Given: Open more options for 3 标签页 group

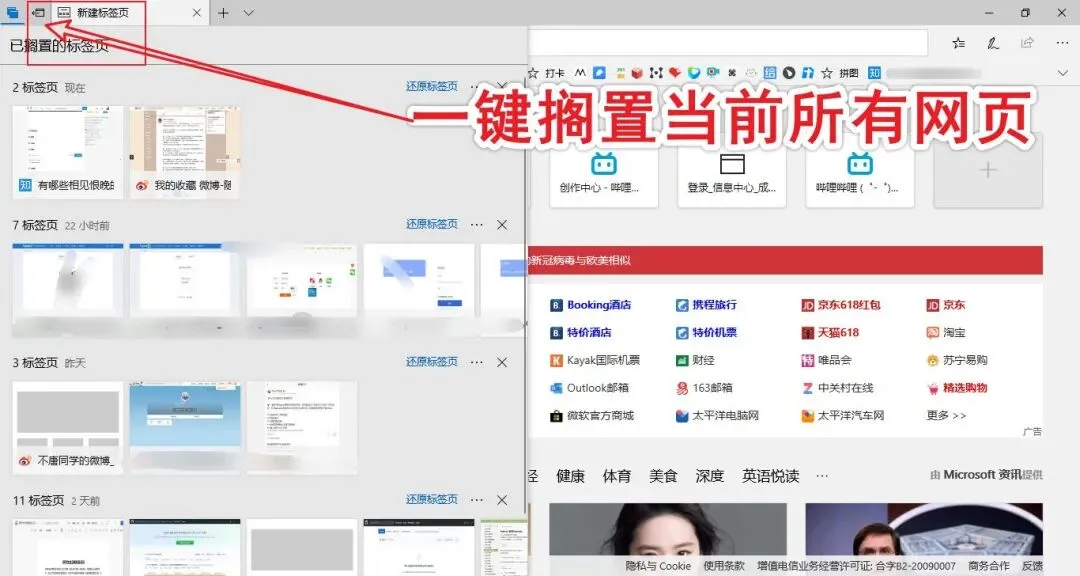Looking at the screenshot, I should [477, 362].
